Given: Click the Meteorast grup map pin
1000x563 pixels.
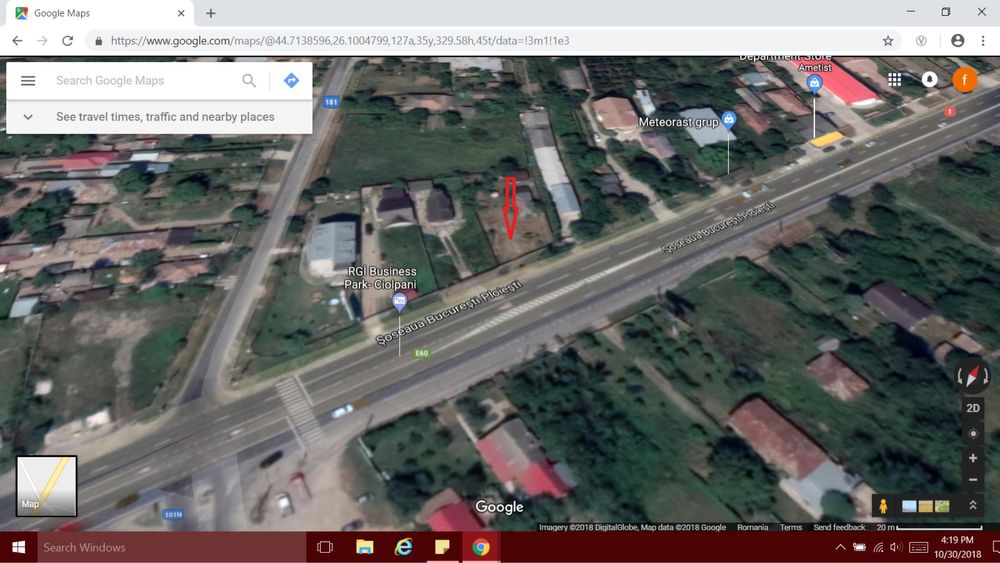Looking at the screenshot, I should tap(728, 119).
